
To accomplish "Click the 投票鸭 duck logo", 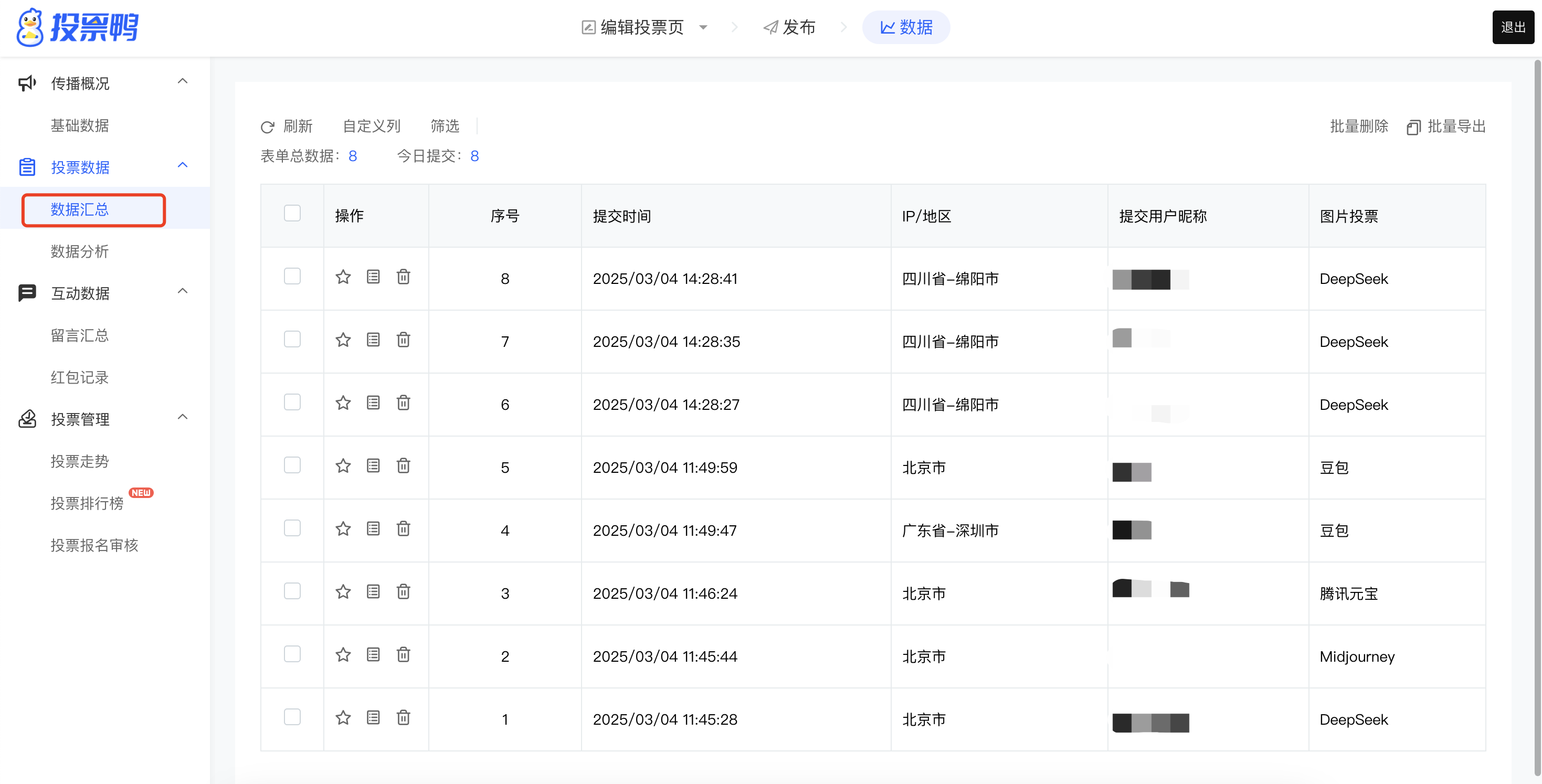I will 30,27.
